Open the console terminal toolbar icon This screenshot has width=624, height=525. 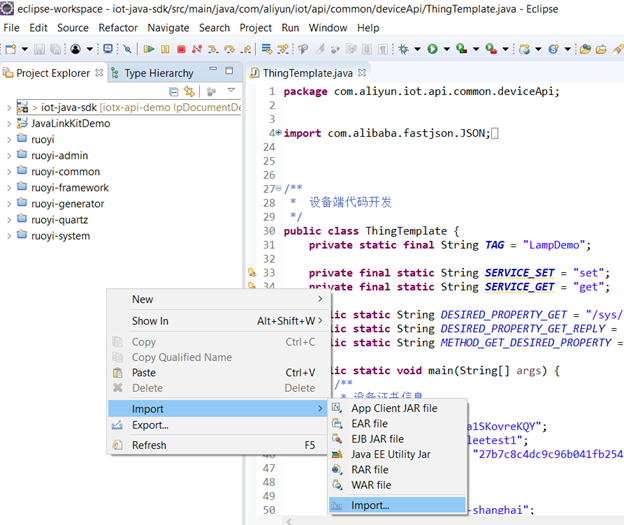tap(108, 49)
